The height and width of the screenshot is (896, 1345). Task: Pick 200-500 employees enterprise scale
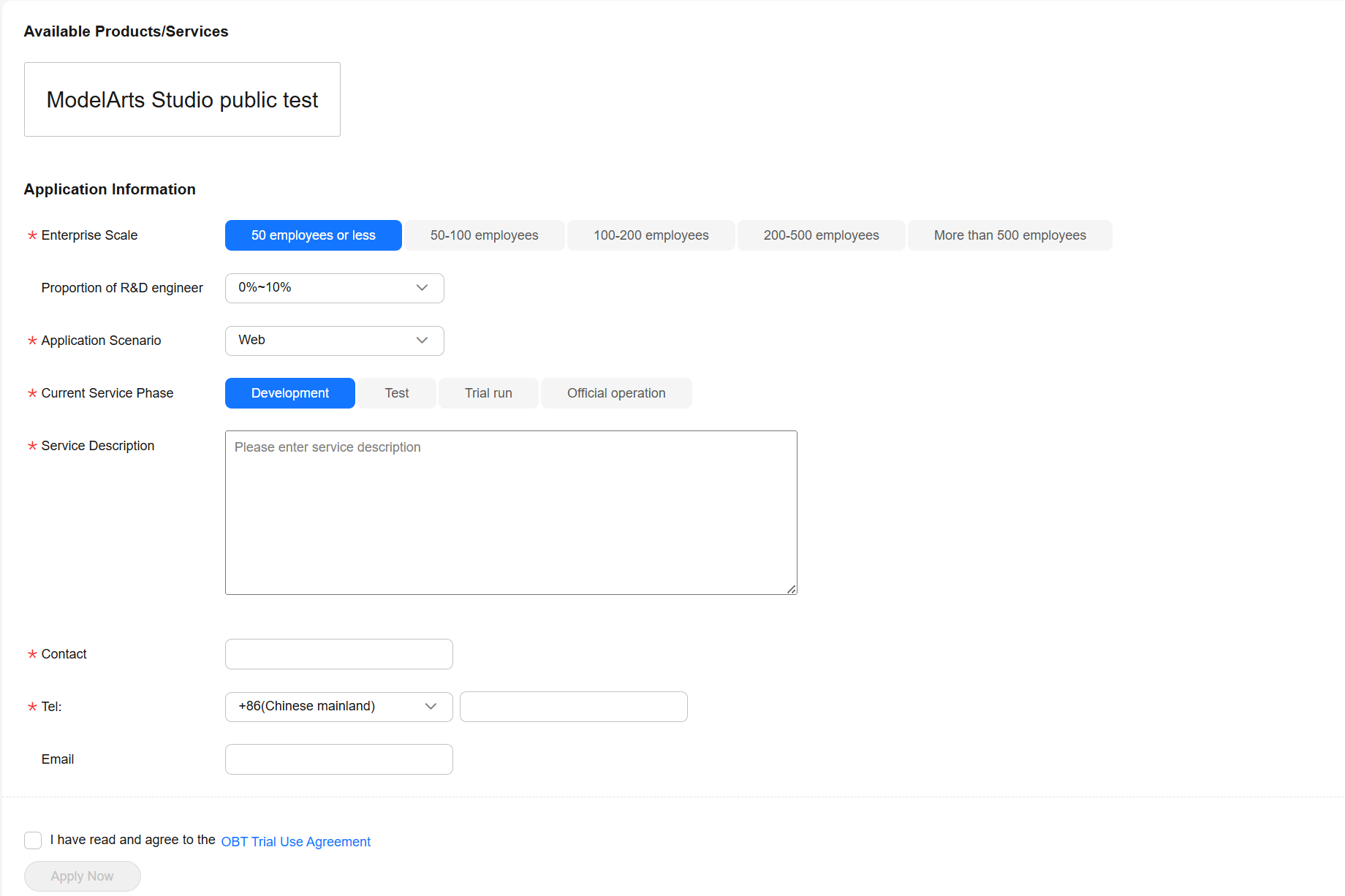click(821, 235)
